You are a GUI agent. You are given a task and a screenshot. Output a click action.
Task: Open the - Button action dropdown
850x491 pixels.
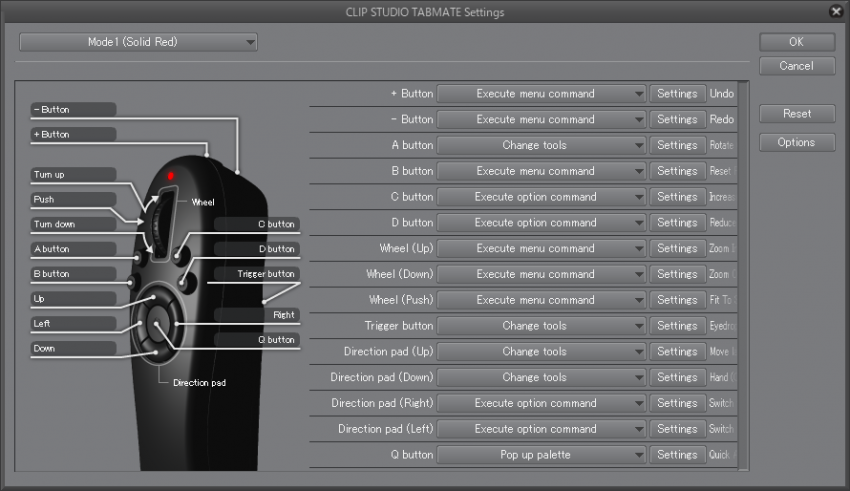point(541,120)
